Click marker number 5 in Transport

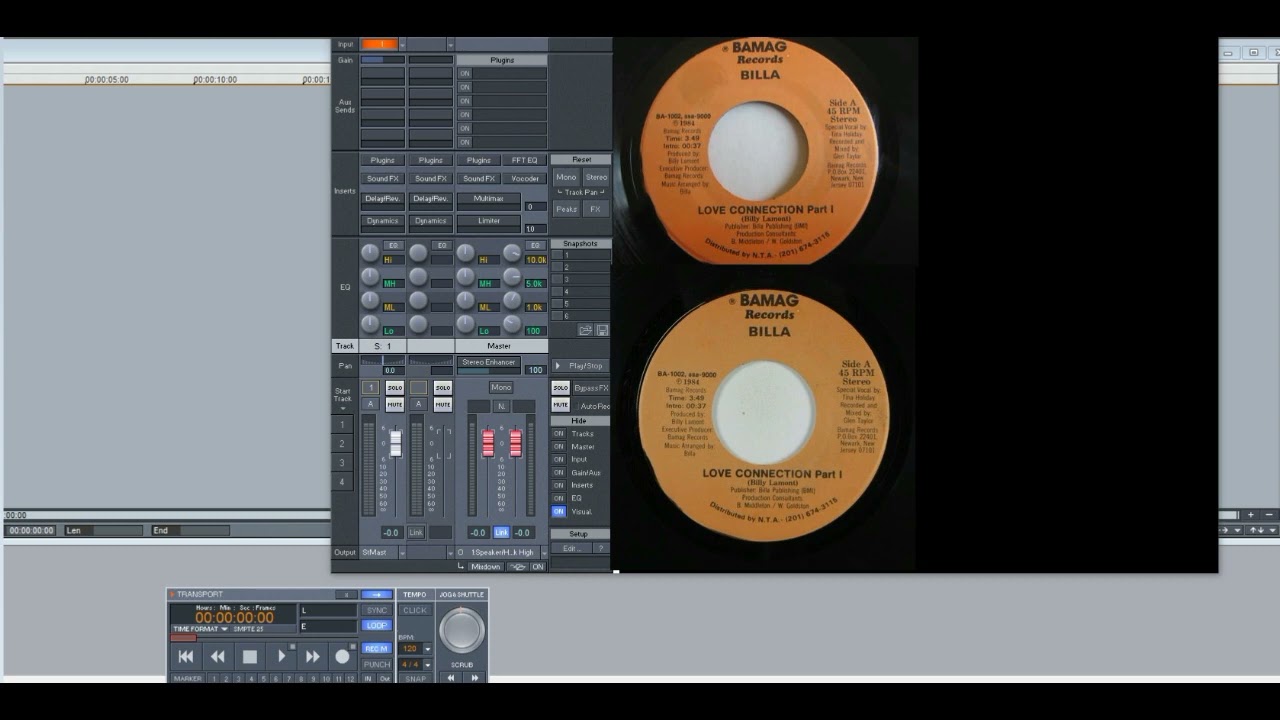click(264, 679)
